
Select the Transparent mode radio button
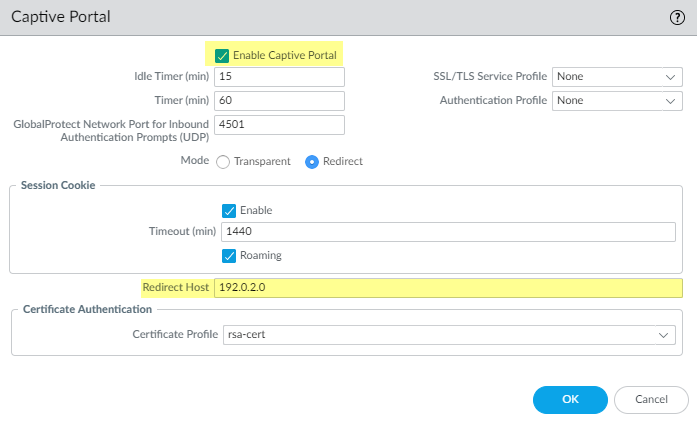[223, 161]
